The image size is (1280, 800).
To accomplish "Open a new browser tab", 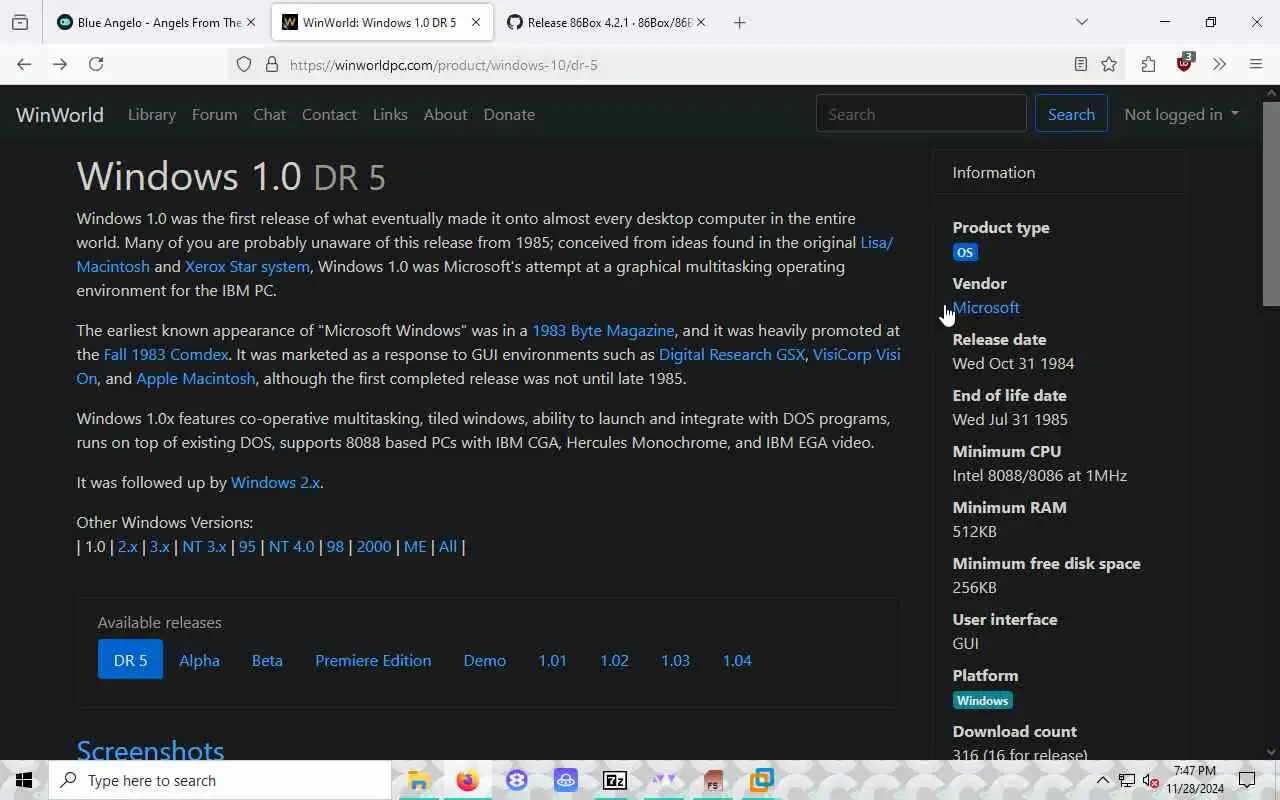I will pos(739,22).
